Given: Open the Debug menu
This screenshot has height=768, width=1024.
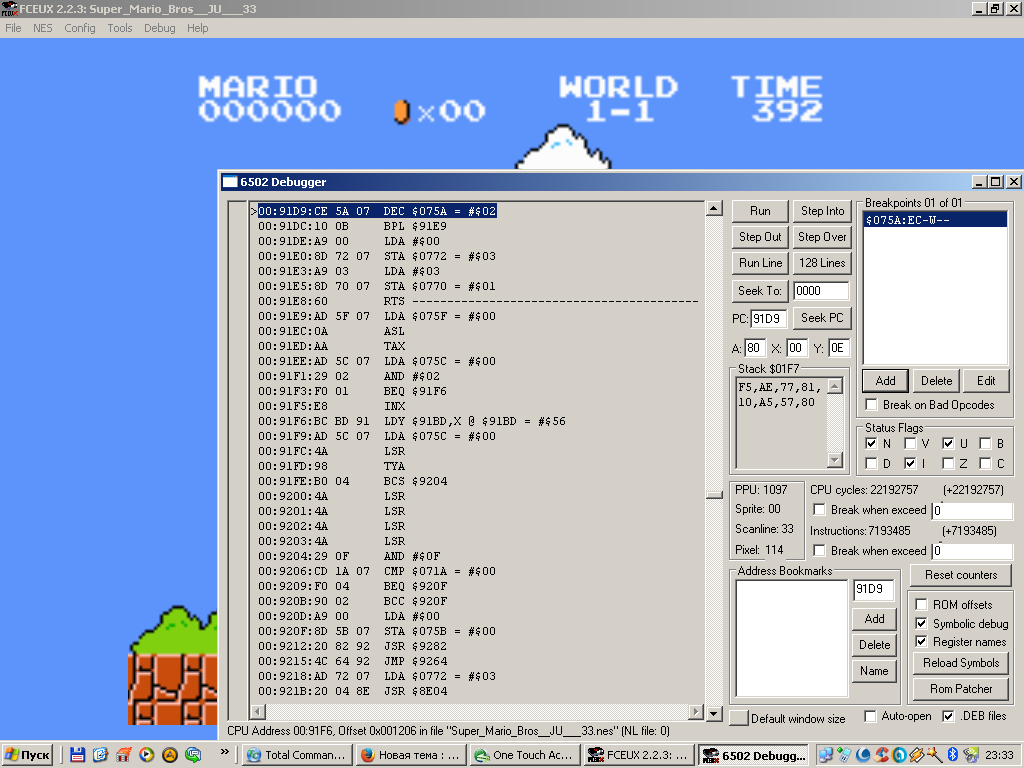Looking at the screenshot, I should coord(159,28).
